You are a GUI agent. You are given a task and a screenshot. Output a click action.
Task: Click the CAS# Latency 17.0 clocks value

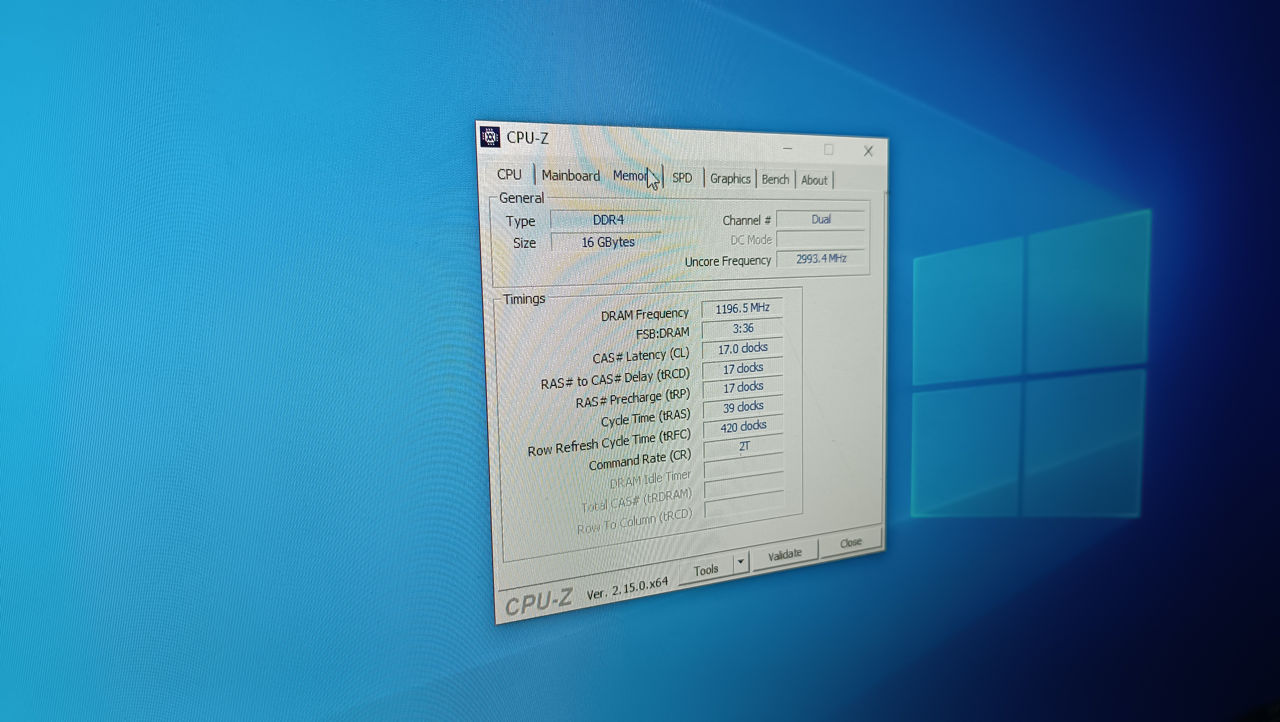click(742, 349)
